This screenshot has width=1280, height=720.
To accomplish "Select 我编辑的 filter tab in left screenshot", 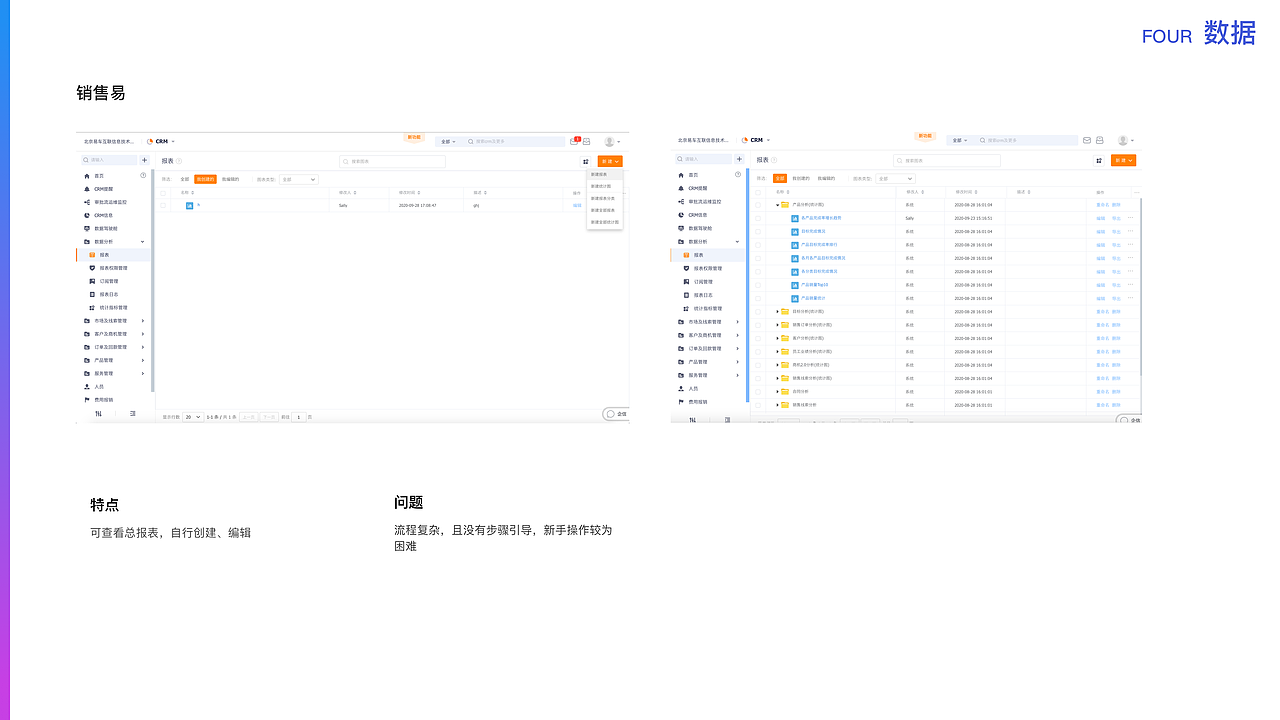I will tap(230, 179).
